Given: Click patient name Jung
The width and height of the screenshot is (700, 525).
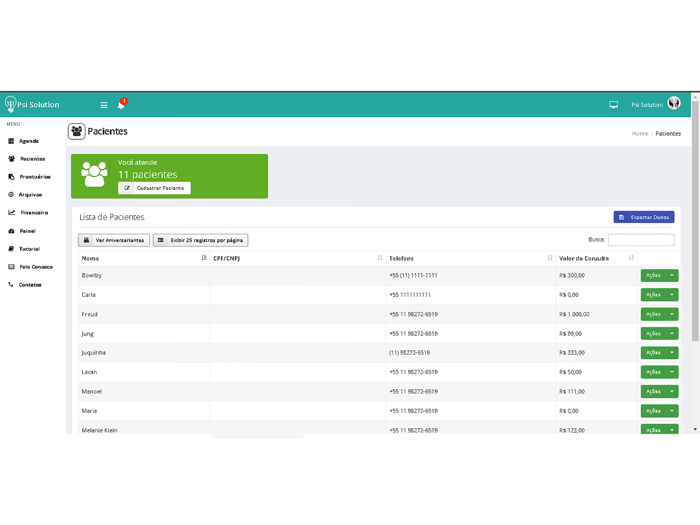Looking at the screenshot, I should tap(88, 333).
